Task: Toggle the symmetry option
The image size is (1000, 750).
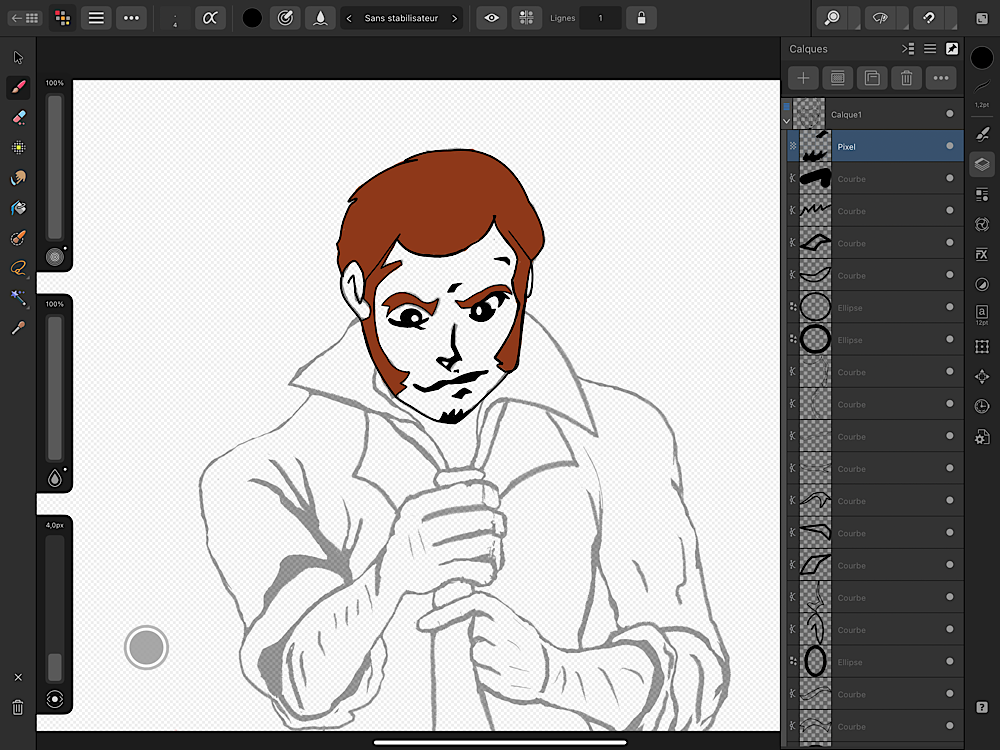Action: (526, 18)
